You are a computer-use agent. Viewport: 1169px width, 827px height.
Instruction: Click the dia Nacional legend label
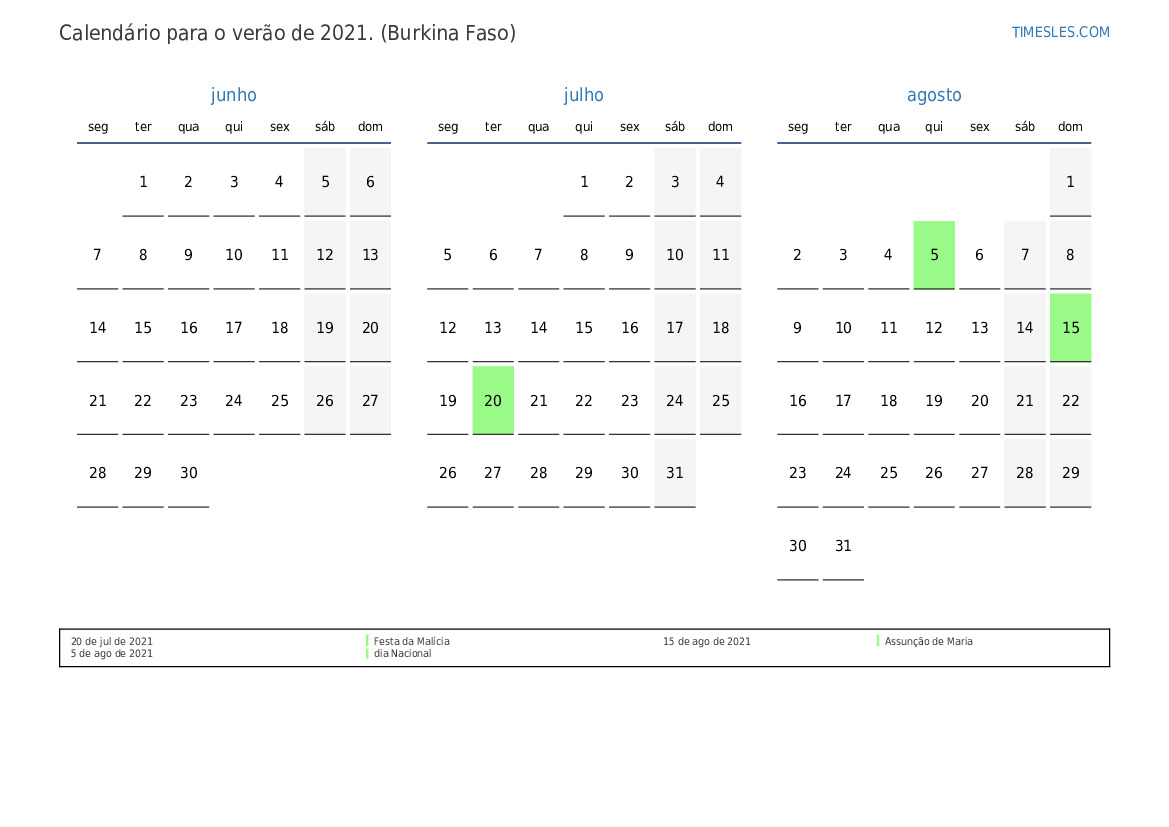[x=402, y=653]
